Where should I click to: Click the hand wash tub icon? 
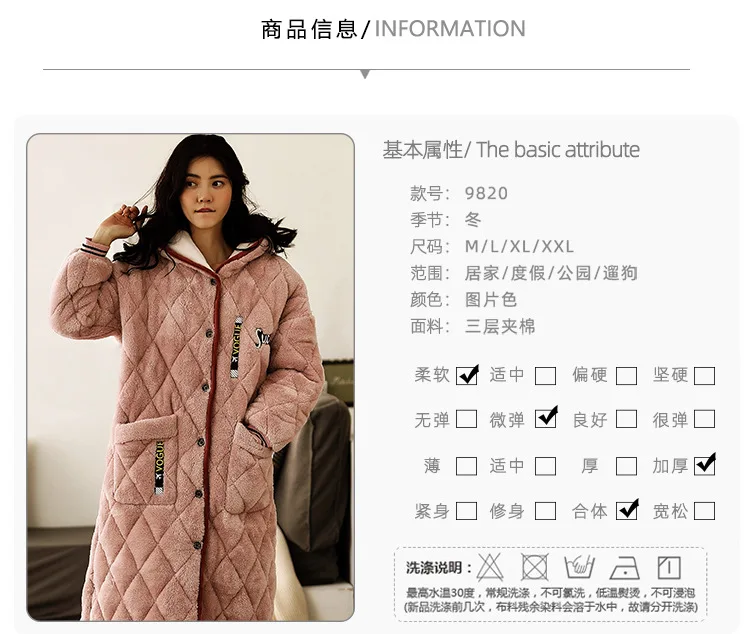click(579, 568)
